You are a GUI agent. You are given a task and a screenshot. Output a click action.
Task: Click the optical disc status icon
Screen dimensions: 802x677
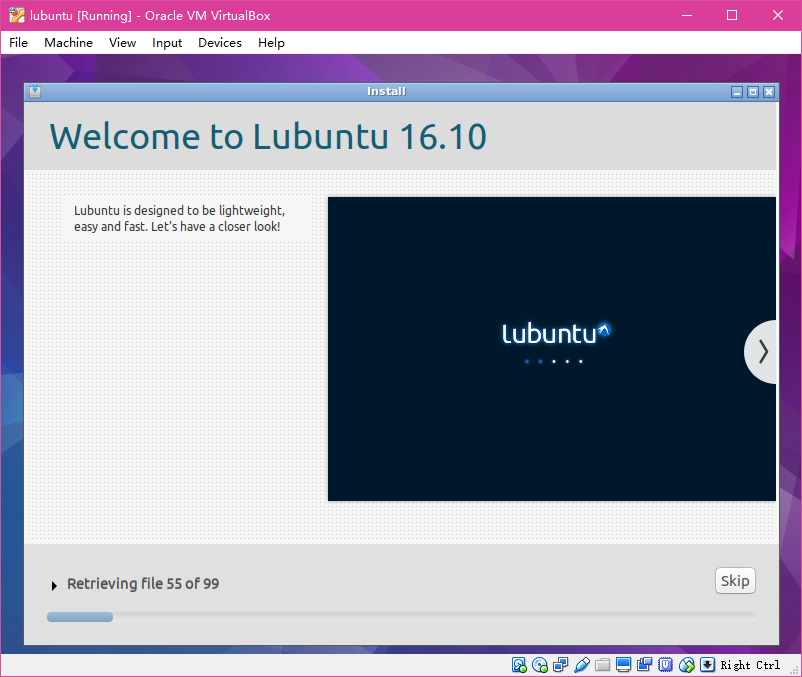(540, 665)
